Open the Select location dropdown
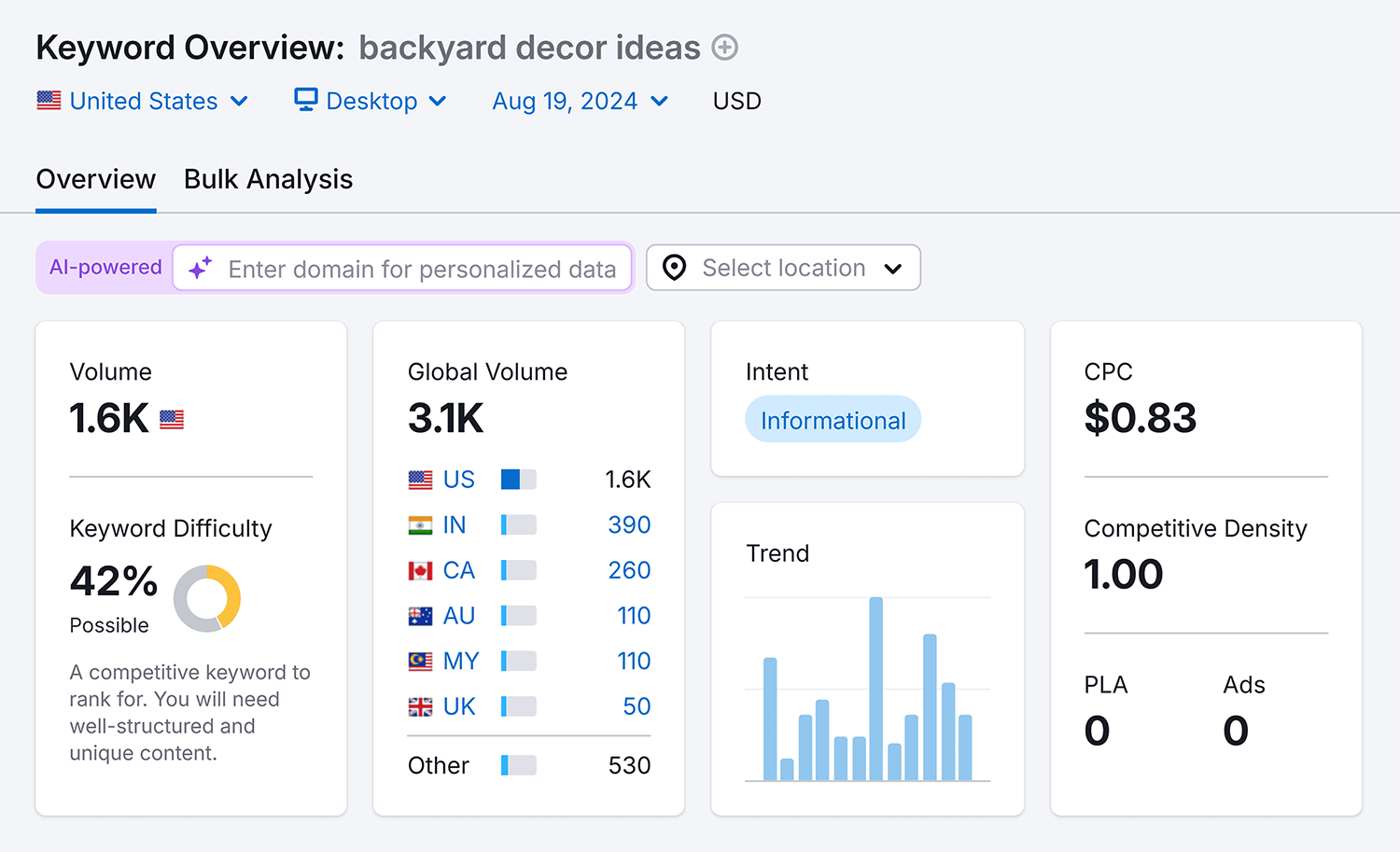 point(783,268)
